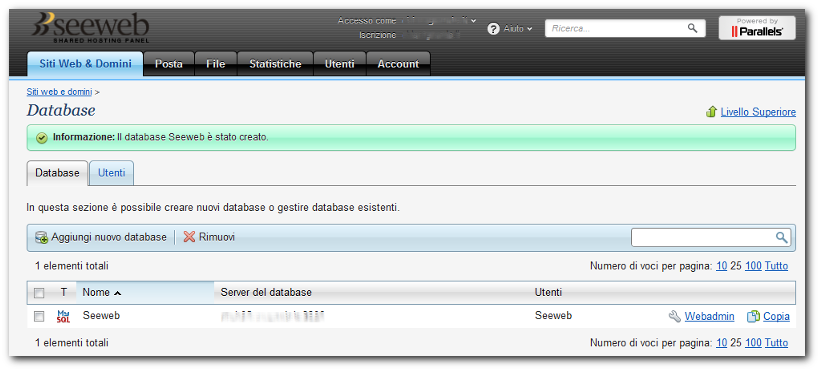Set top pagination to 10 per page
The image size is (820, 371).
721,266
